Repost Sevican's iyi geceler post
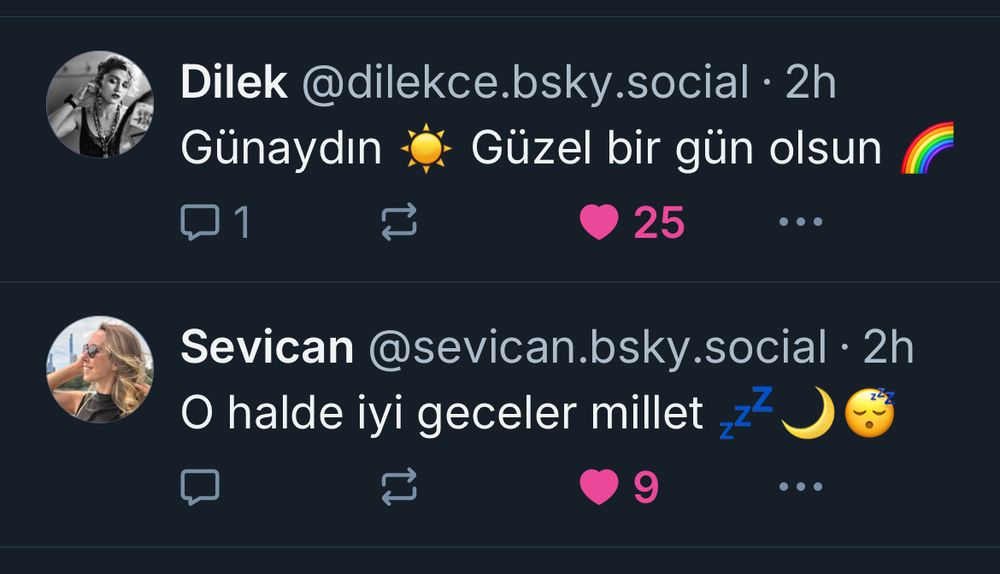Viewport: 1000px width, 574px height. click(399, 487)
